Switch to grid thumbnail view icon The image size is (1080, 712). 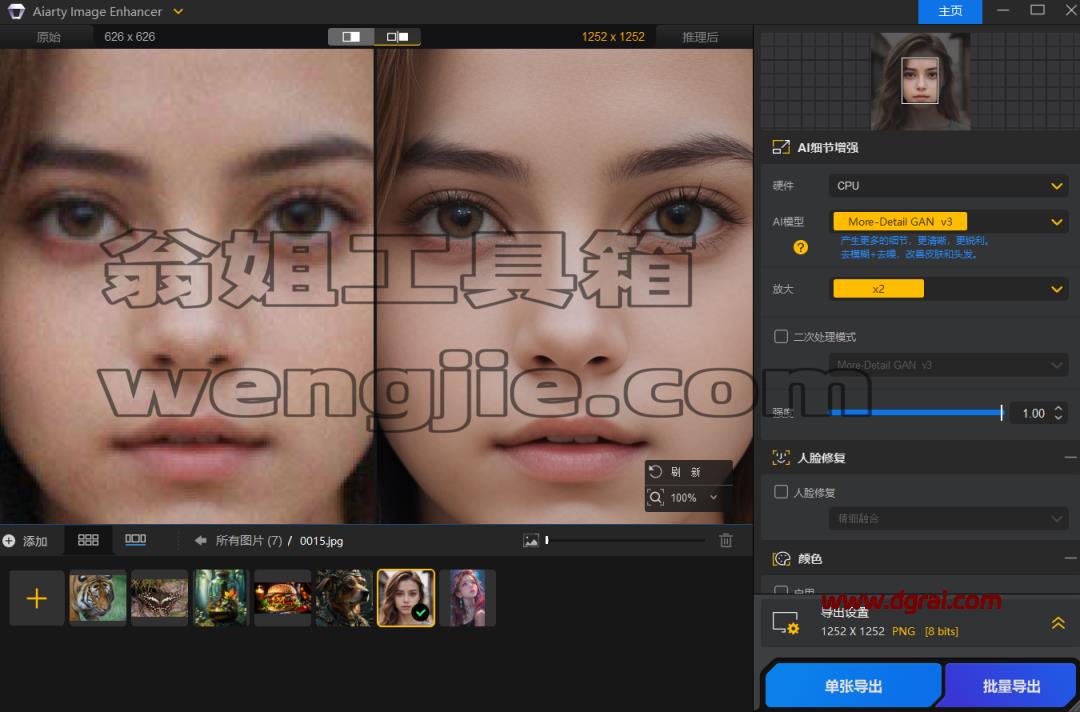[88, 541]
